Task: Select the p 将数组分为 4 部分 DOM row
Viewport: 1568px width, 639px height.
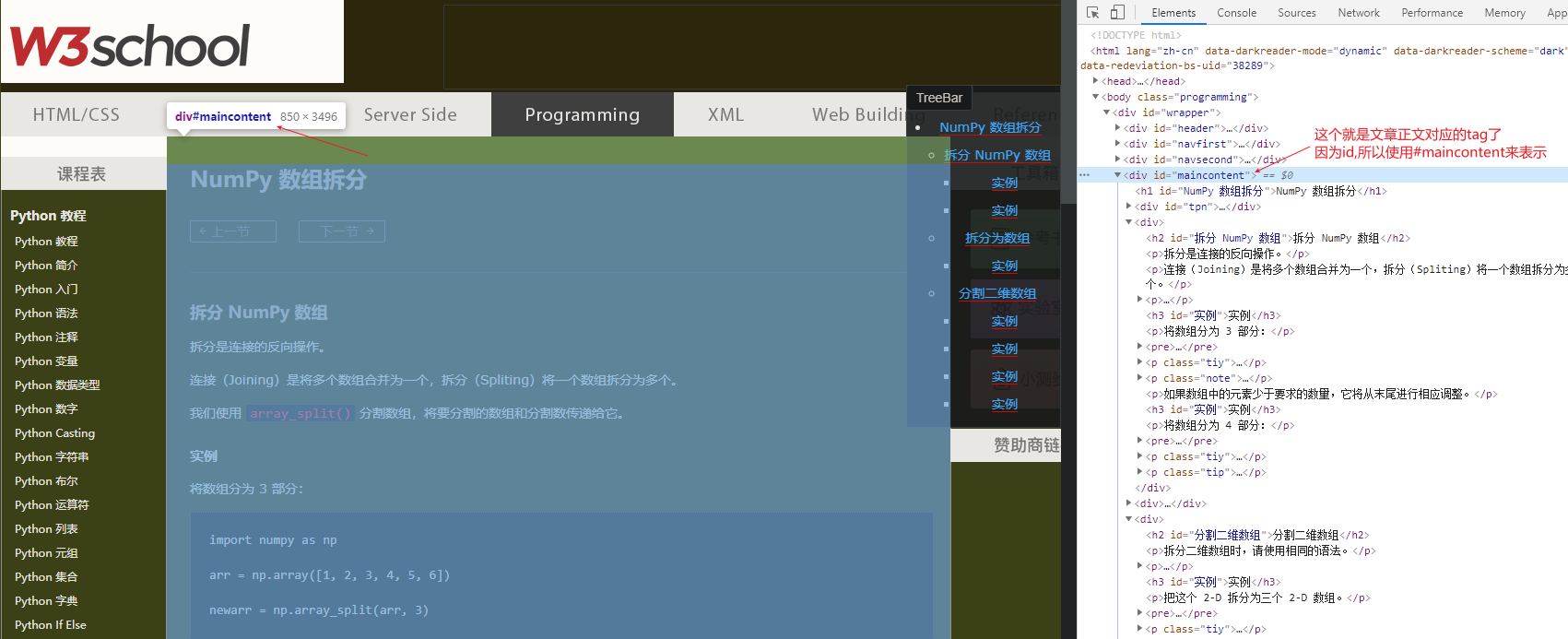Action: [1322, 425]
